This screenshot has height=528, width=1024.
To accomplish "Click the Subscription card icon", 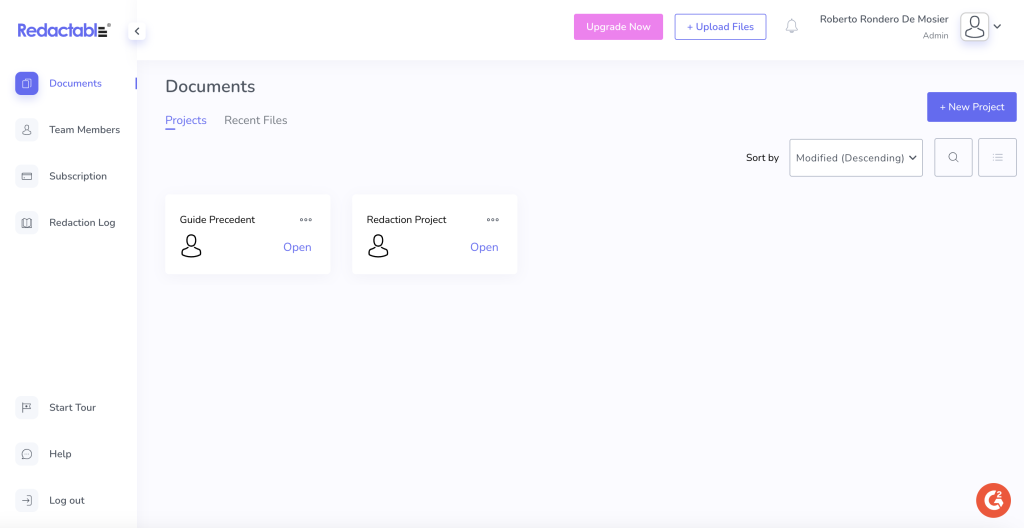I will [x=27, y=176].
